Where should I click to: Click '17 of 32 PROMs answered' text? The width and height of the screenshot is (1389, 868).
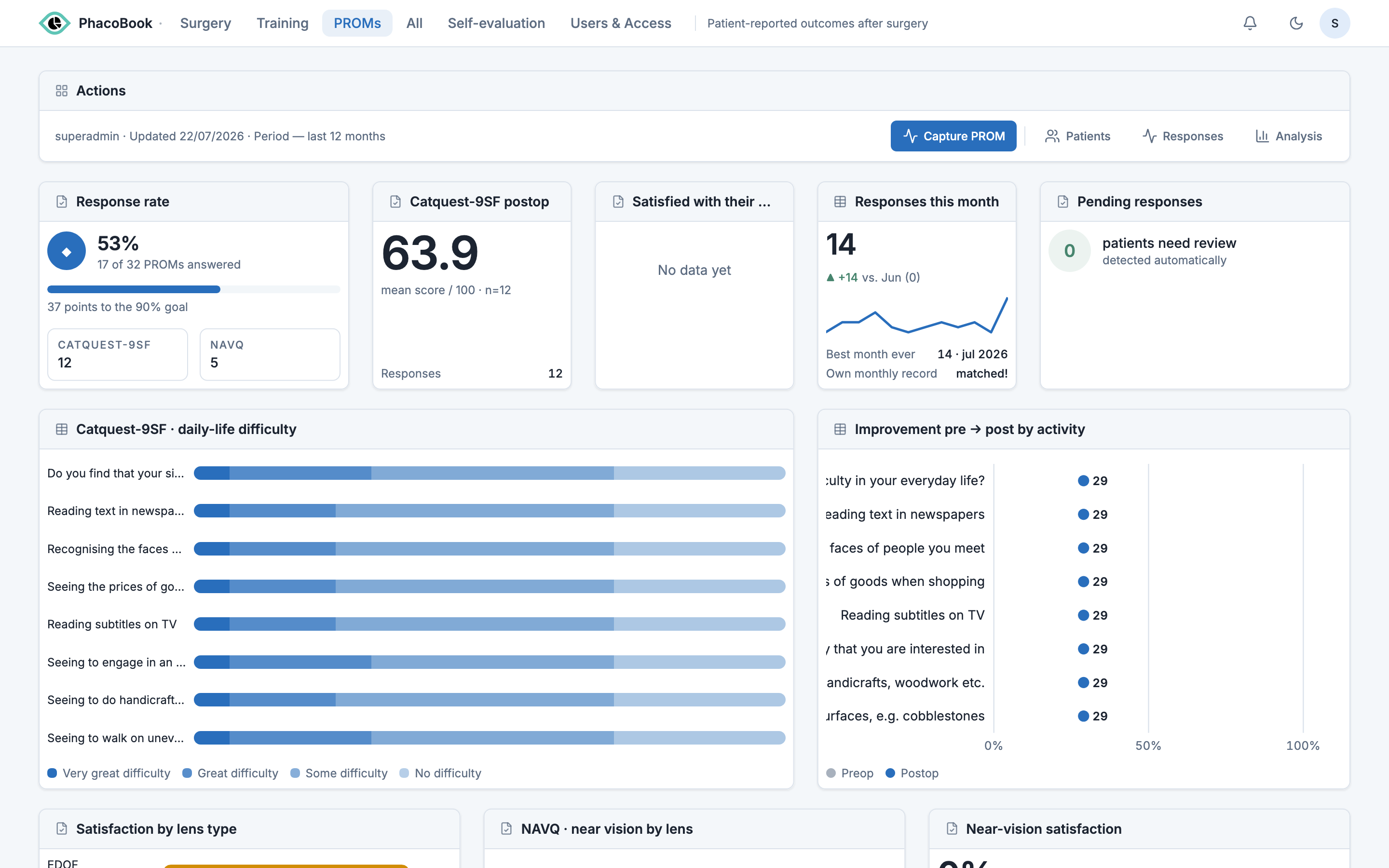point(169,265)
